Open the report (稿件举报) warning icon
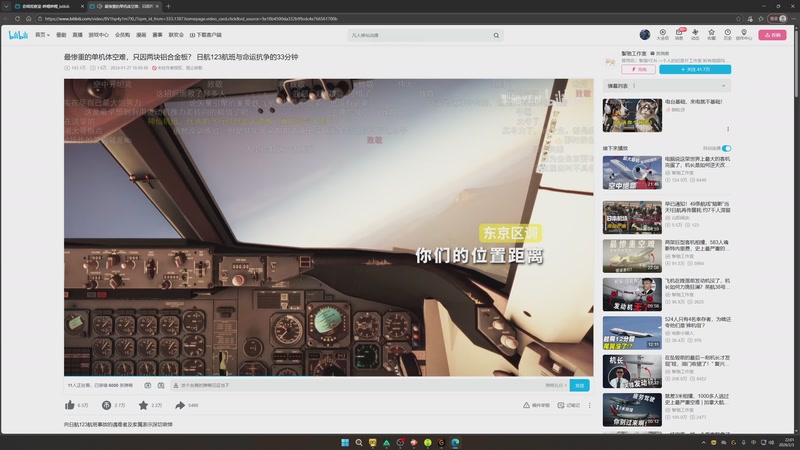Viewport: 800px width, 450px height. [526, 405]
